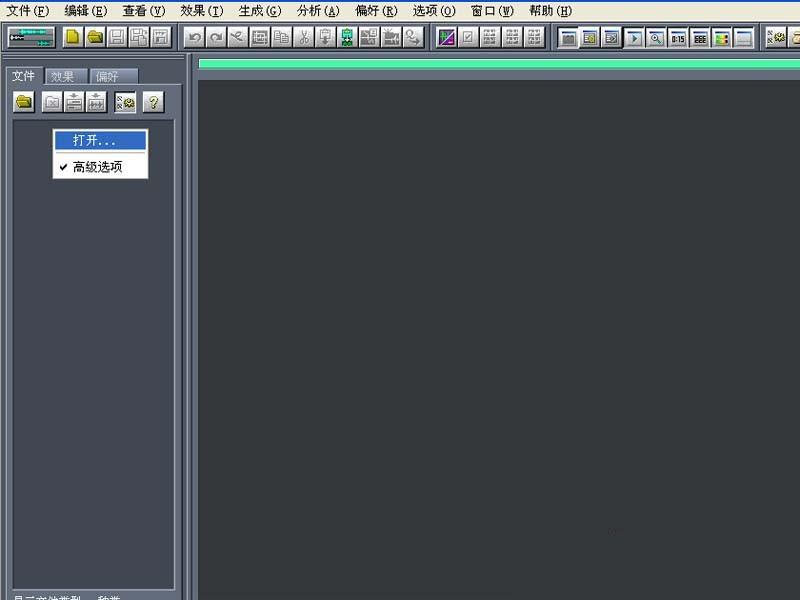Click the magnifier zoom toolbar button

pyautogui.click(x=656, y=38)
